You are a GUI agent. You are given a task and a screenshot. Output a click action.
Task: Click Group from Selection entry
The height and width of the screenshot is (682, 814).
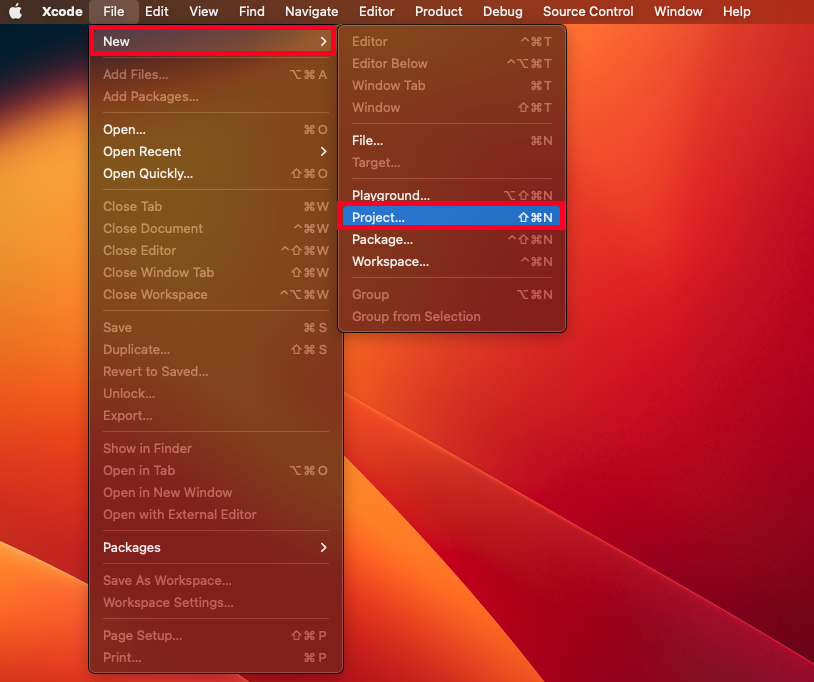(x=452, y=317)
